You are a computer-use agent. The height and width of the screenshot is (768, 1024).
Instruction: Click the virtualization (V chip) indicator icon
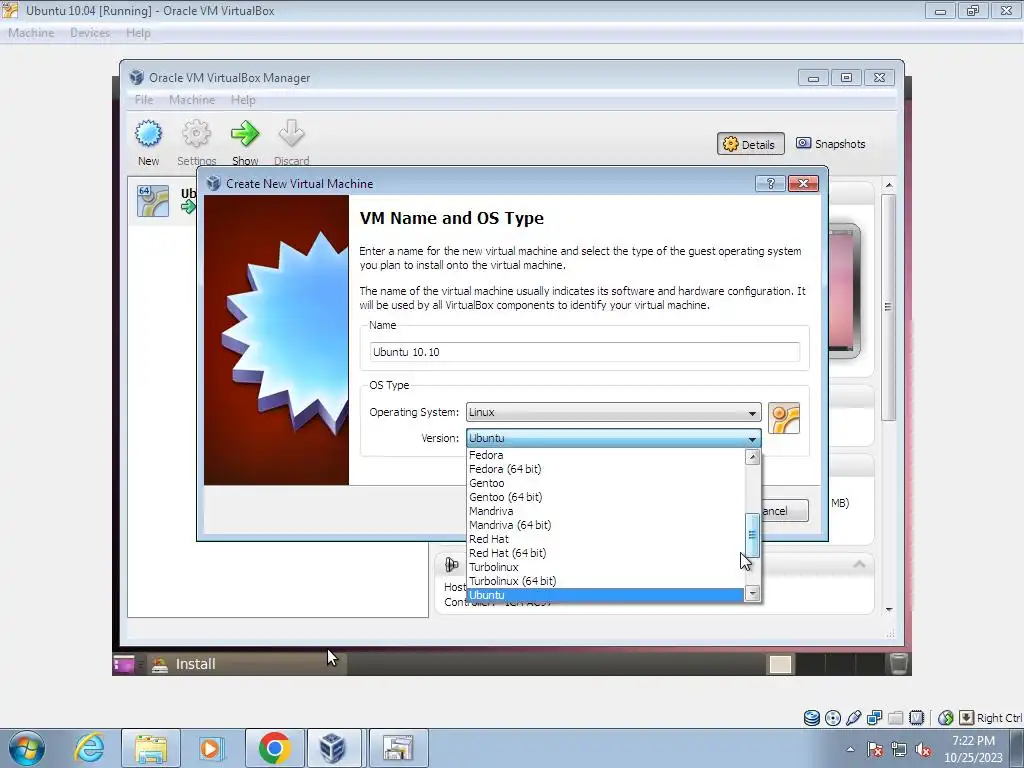coord(916,718)
